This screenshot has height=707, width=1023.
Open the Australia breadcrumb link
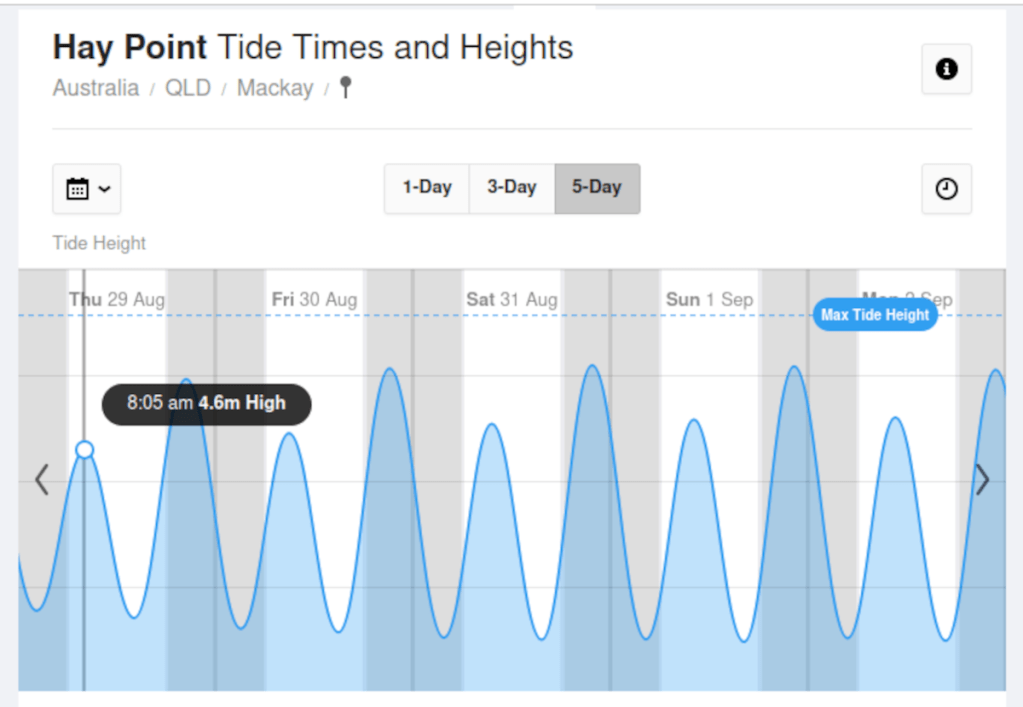[x=96, y=88]
